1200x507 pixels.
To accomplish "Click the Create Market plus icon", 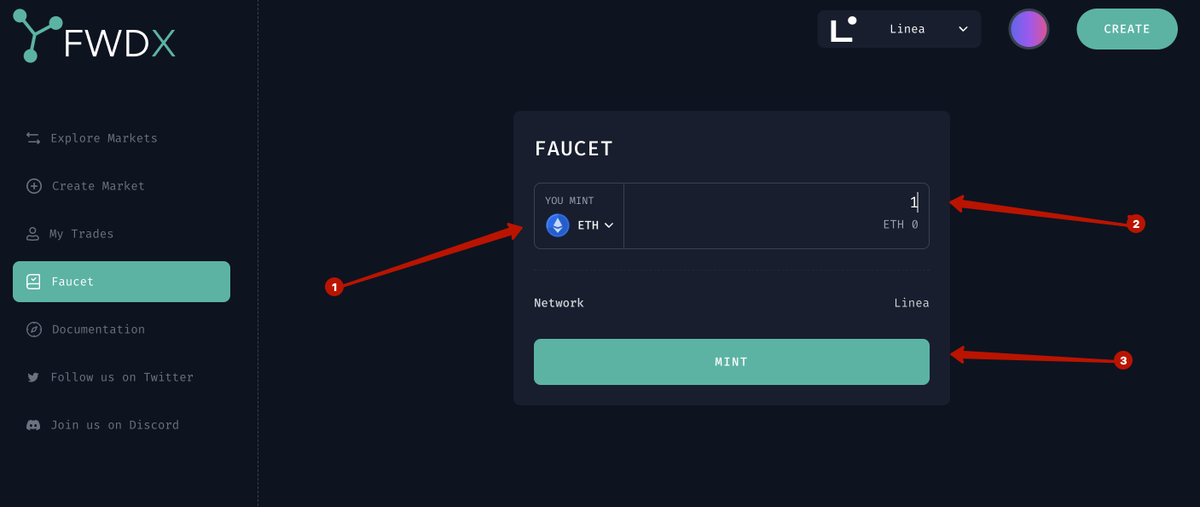I will click(x=34, y=186).
